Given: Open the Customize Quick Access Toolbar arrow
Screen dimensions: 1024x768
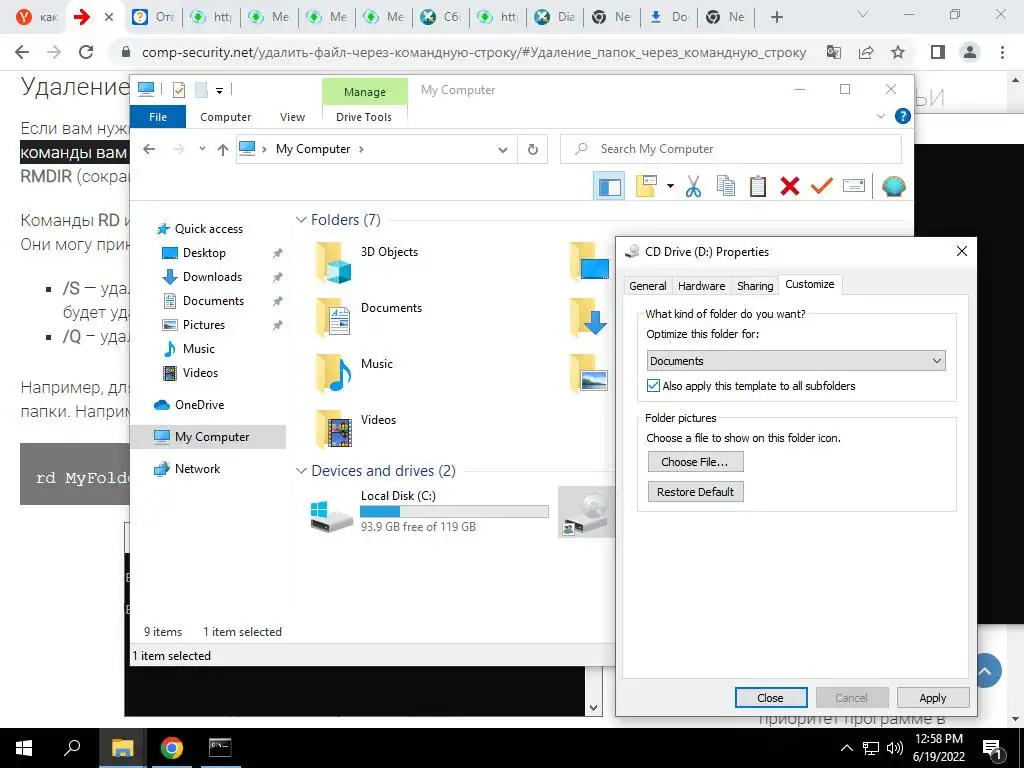Looking at the screenshot, I should tap(219, 91).
